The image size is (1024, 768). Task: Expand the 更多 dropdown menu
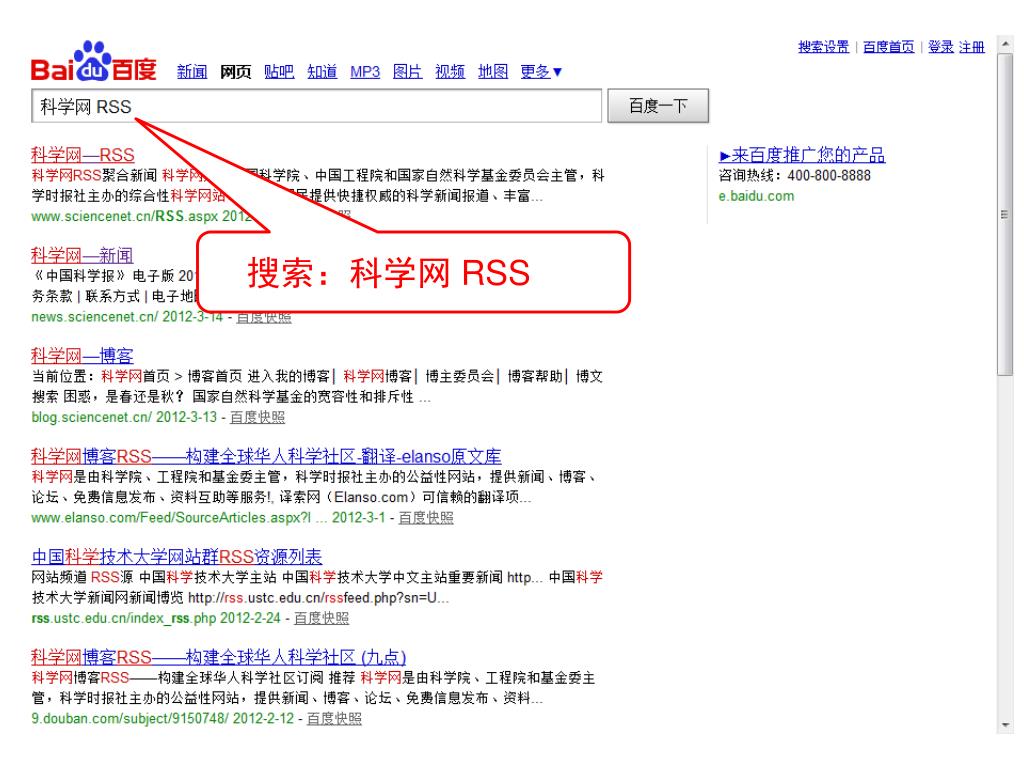point(541,71)
